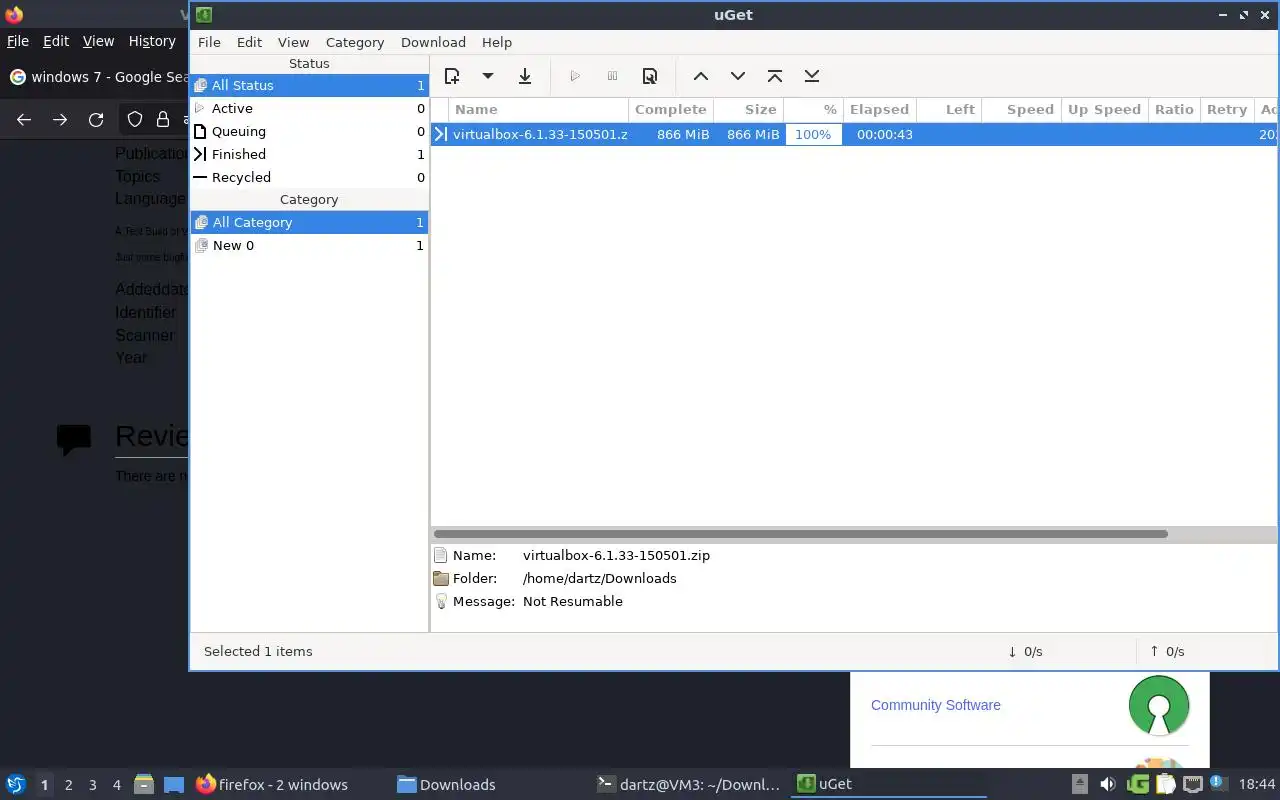
Task: Click uGet application icon in title bar
Action: (x=204, y=15)
